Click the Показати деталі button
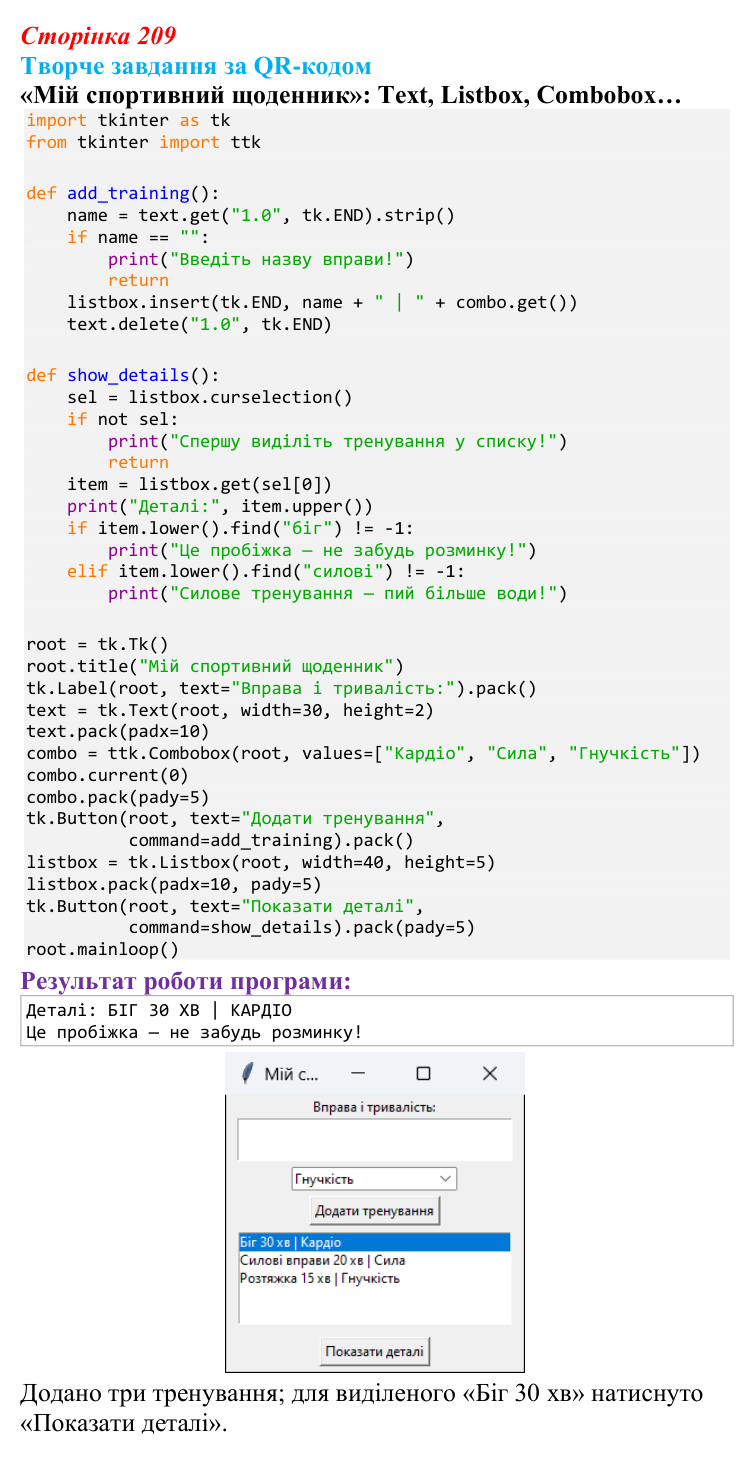The width and height of the screenshot is (750, 1457). pos(374,1352)
